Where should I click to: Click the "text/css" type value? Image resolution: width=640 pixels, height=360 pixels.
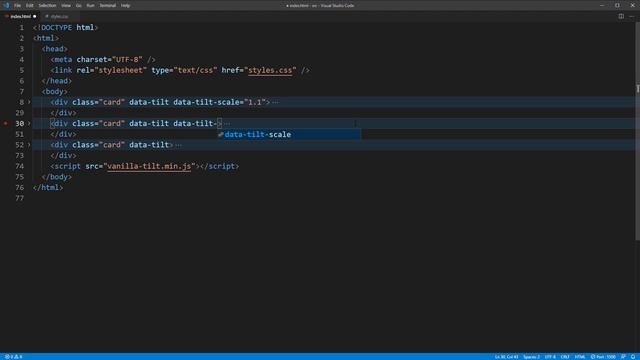coord(196,70)
